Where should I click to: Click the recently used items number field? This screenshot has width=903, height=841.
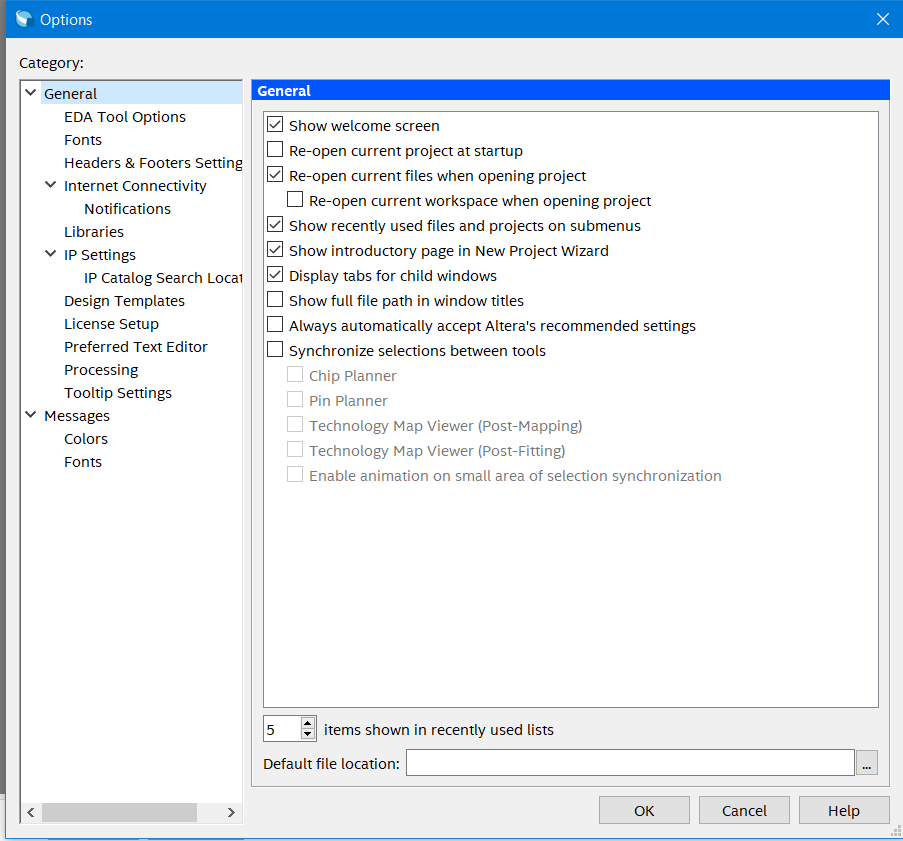click(282, 729)
